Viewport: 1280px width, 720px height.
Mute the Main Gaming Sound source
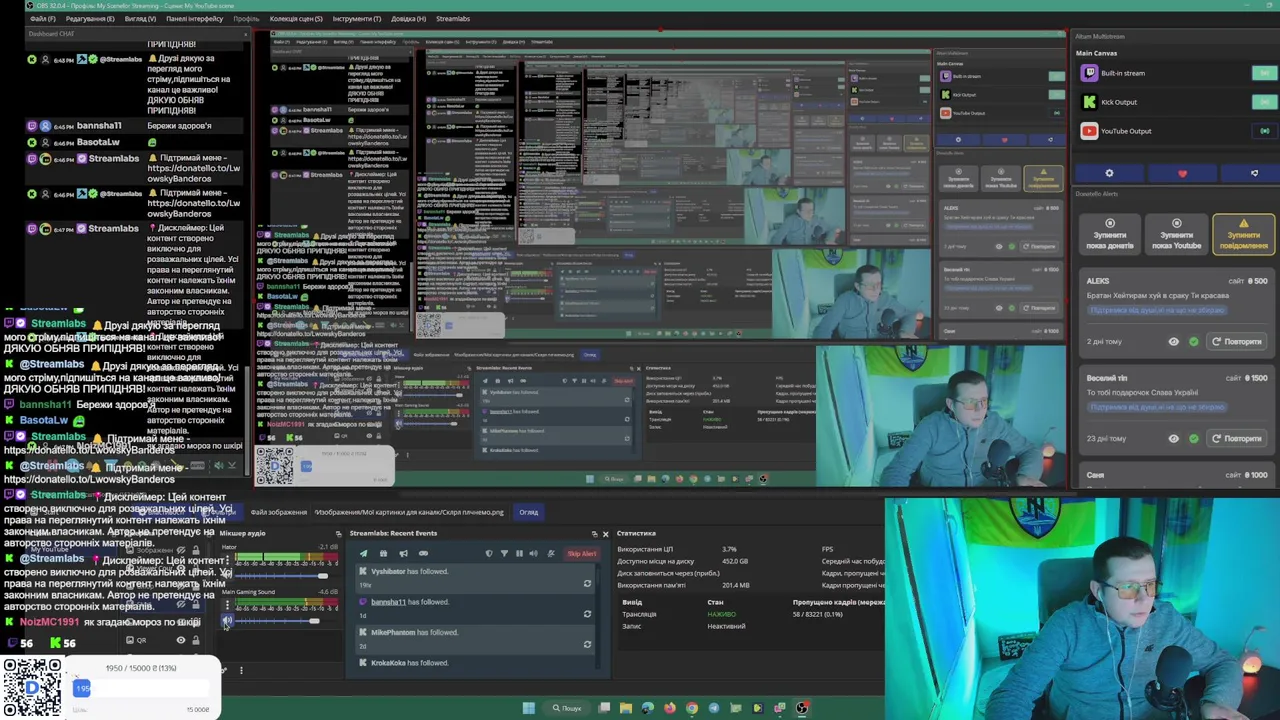click(x=227, y=620)
